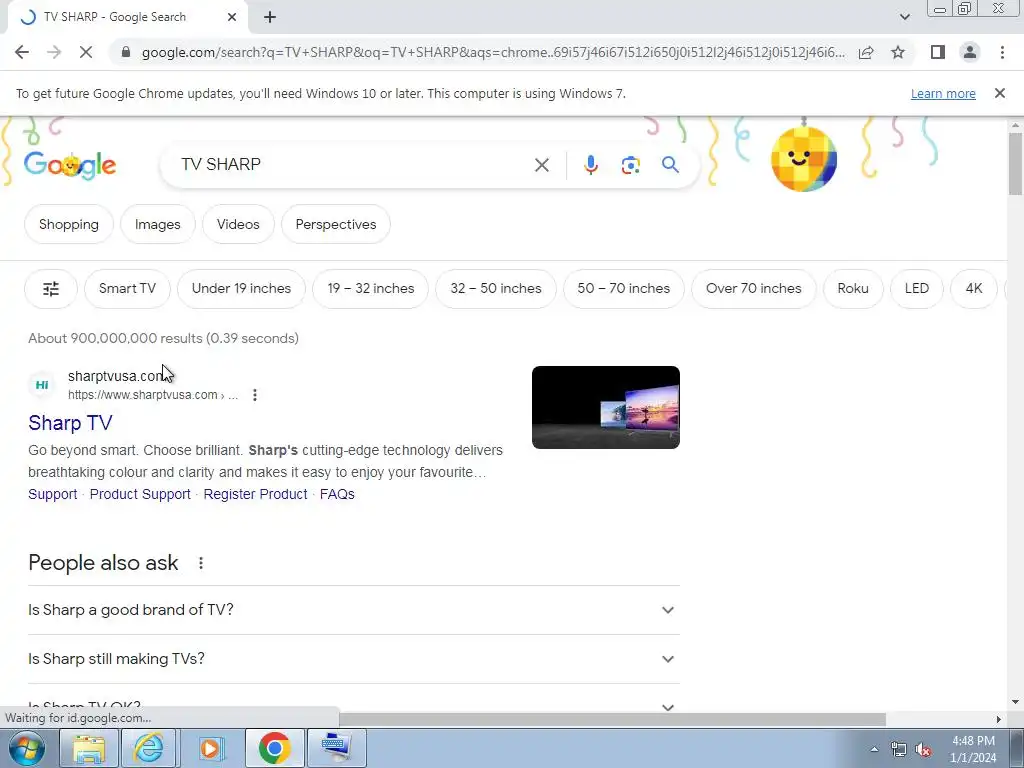
Task: Open the Product Support sitelink
Action: 140,494
